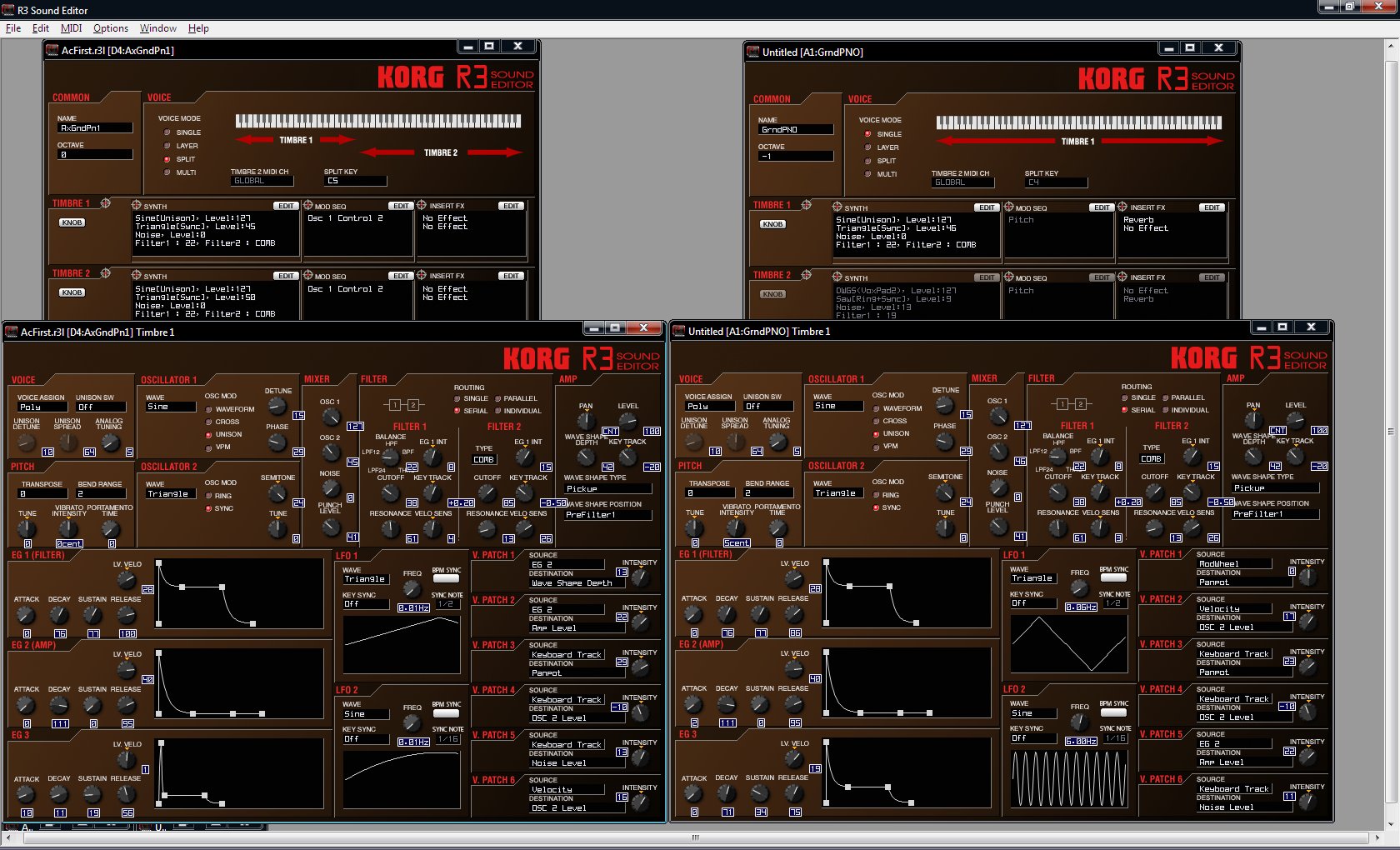This screenshot has height=850, width=1400.
Task: Open the Window menu
Action: 158,28
